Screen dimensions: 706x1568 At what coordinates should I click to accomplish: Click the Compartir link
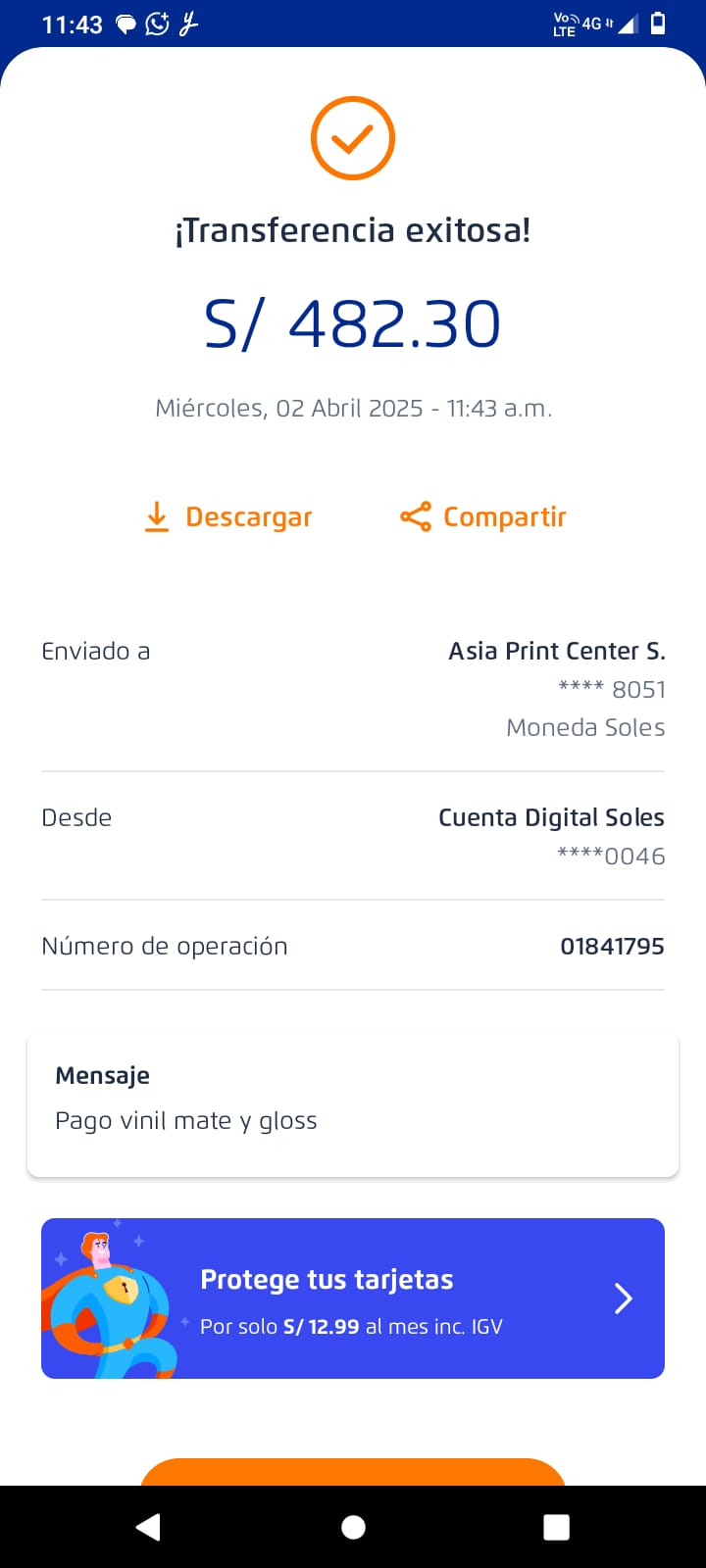504,516
